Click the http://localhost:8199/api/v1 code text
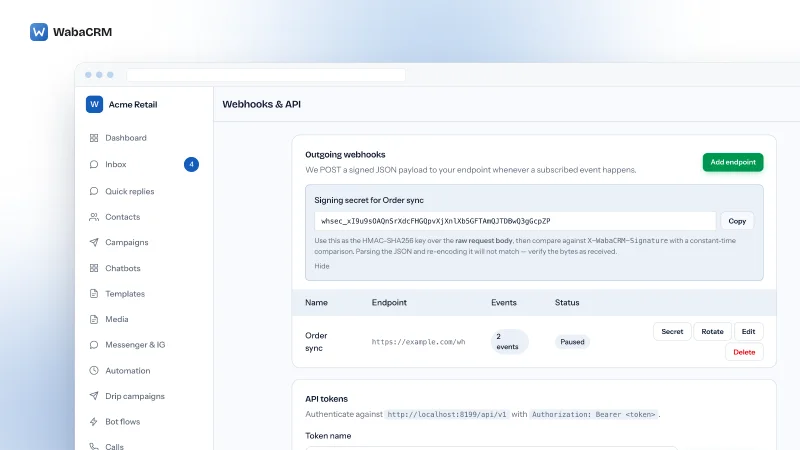 446,414
